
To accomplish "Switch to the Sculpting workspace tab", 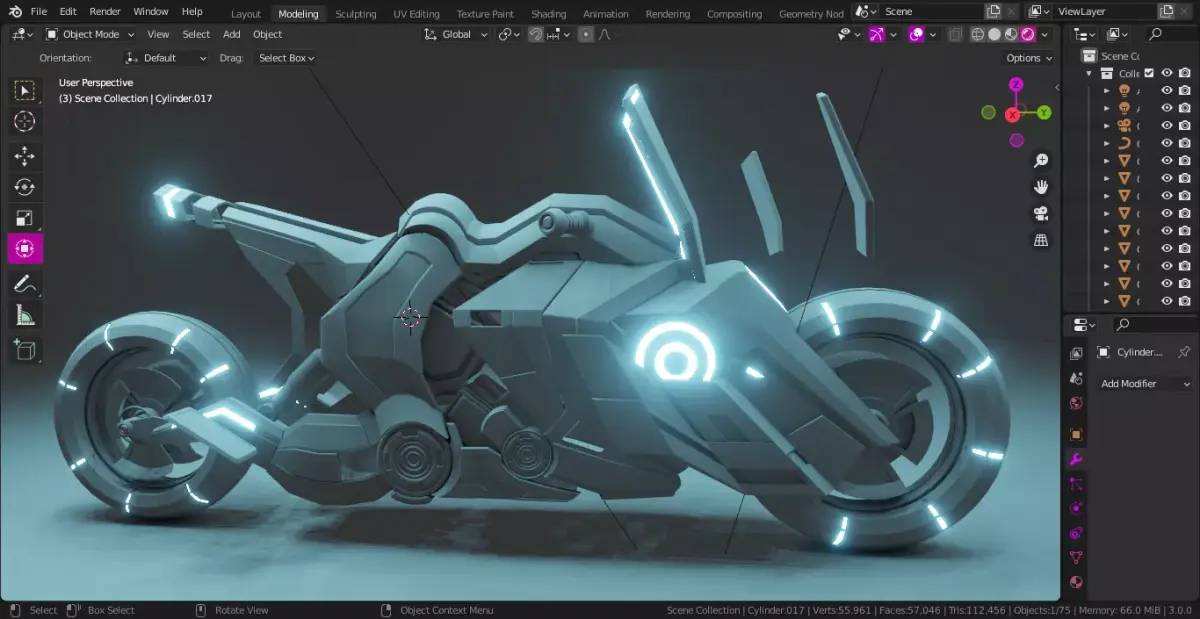I will pos(356,14).
